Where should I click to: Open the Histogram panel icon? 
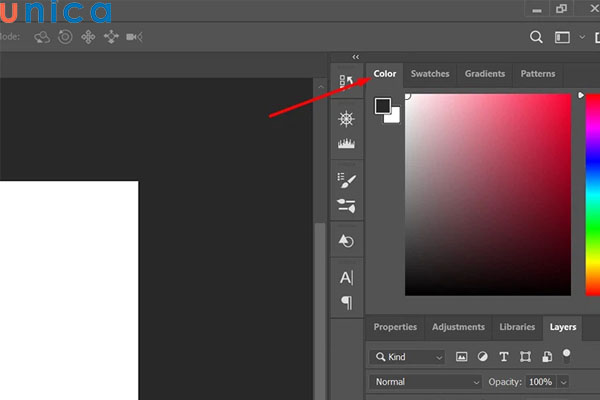click(346, 144)
